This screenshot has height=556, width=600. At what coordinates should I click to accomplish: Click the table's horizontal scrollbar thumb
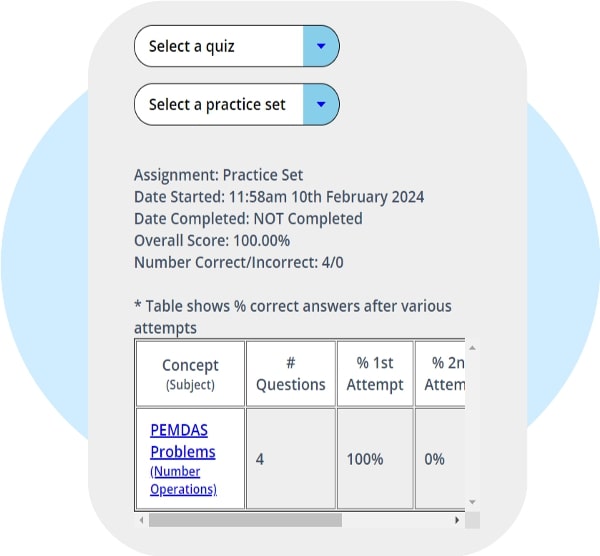pos(245,520)
